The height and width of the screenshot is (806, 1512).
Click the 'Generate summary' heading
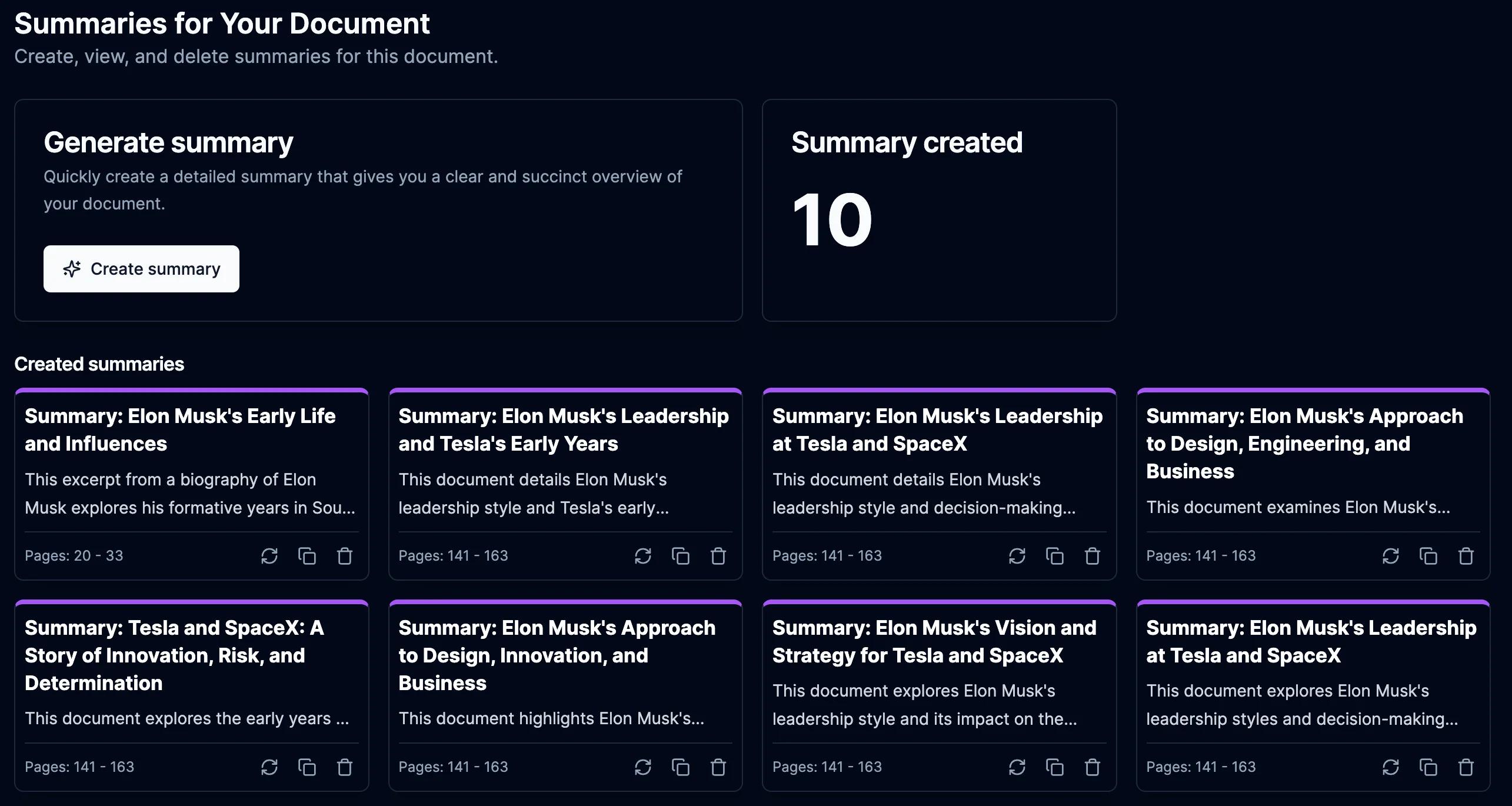(x=168, y=143)
